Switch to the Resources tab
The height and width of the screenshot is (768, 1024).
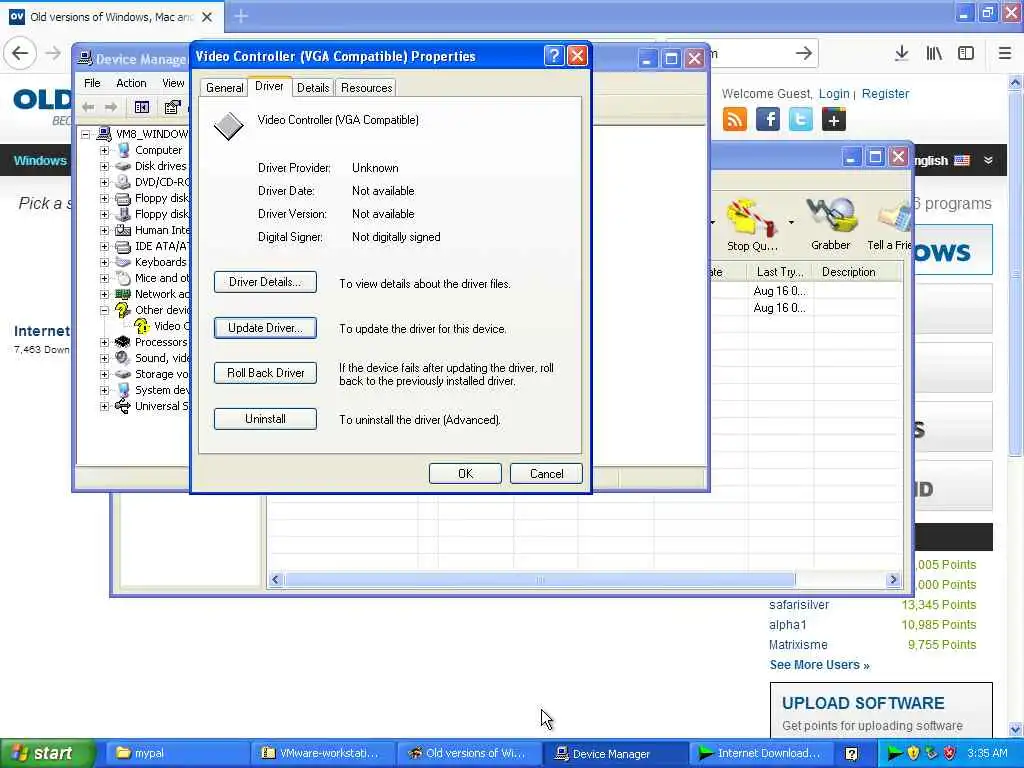(366, 88)
